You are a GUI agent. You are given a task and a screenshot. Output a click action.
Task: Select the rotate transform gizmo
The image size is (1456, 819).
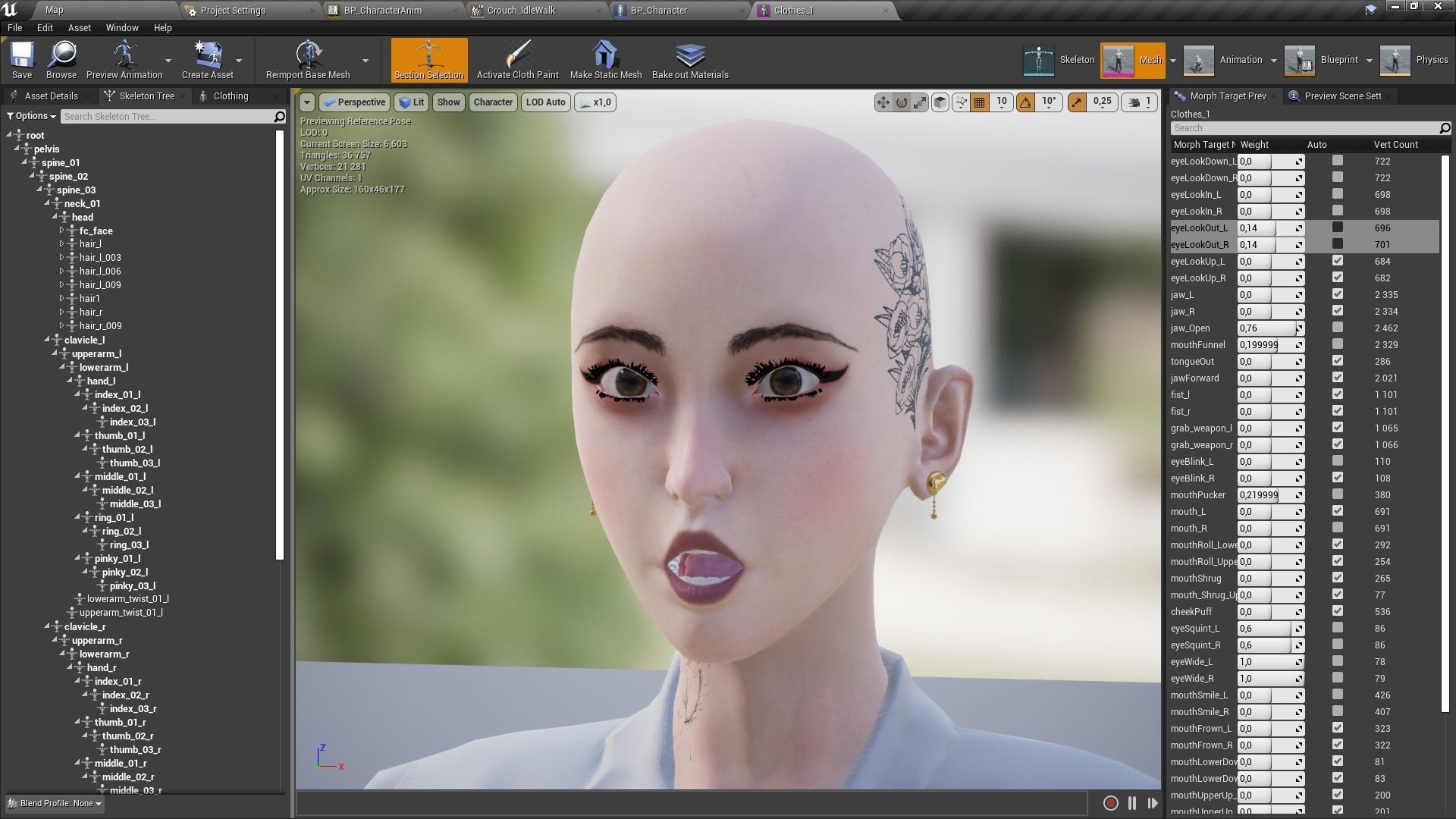(902, 102)
